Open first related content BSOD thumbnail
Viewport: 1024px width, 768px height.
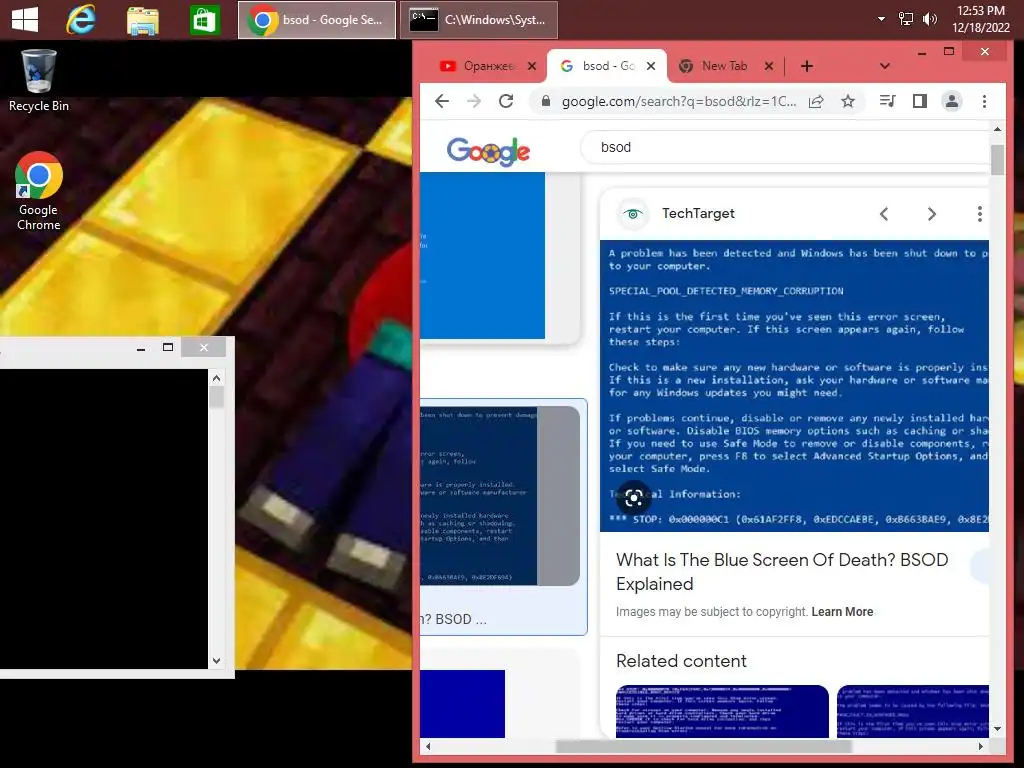click(722, 711)
